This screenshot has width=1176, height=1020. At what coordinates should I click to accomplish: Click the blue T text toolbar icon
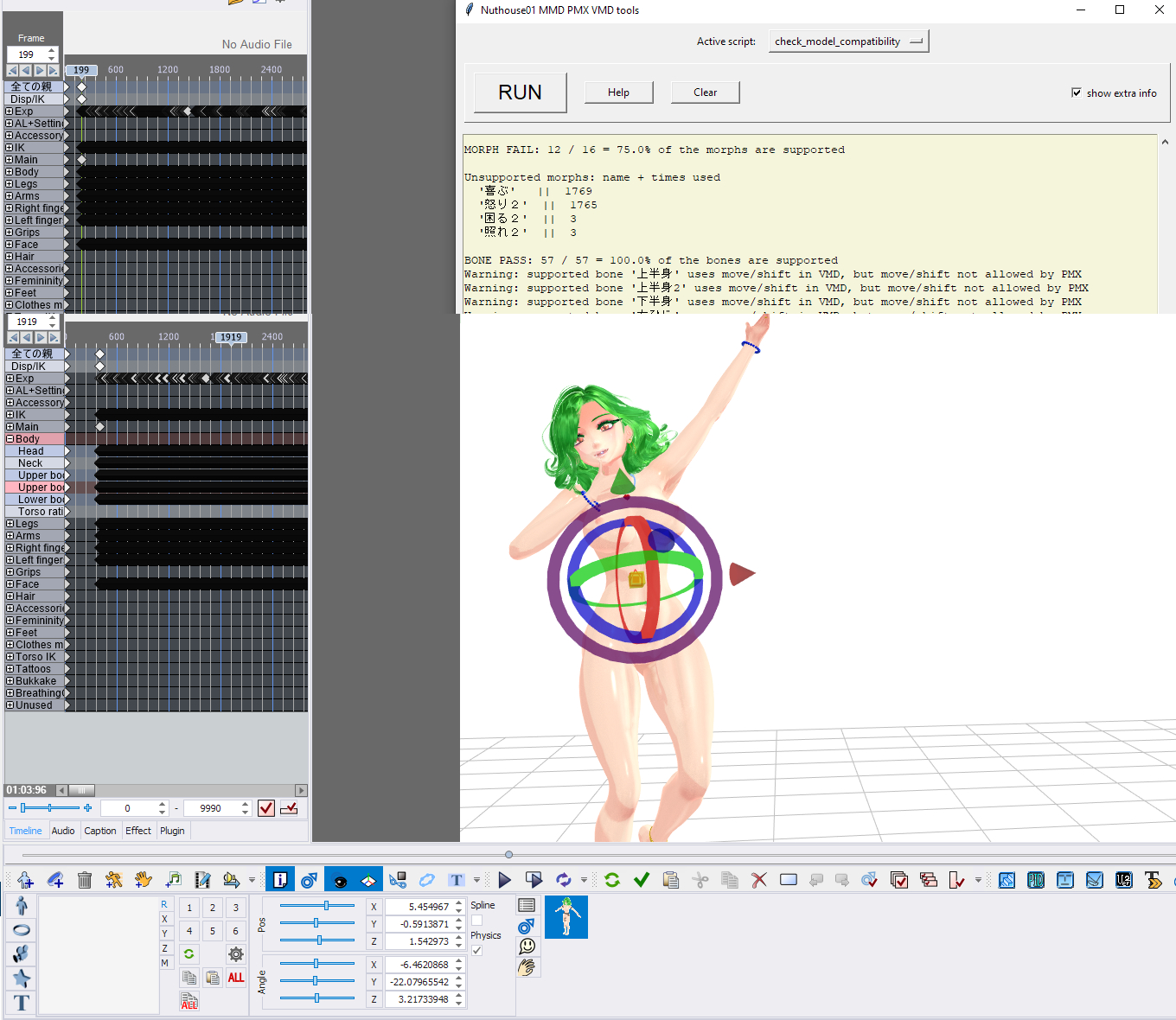(457, 880)
